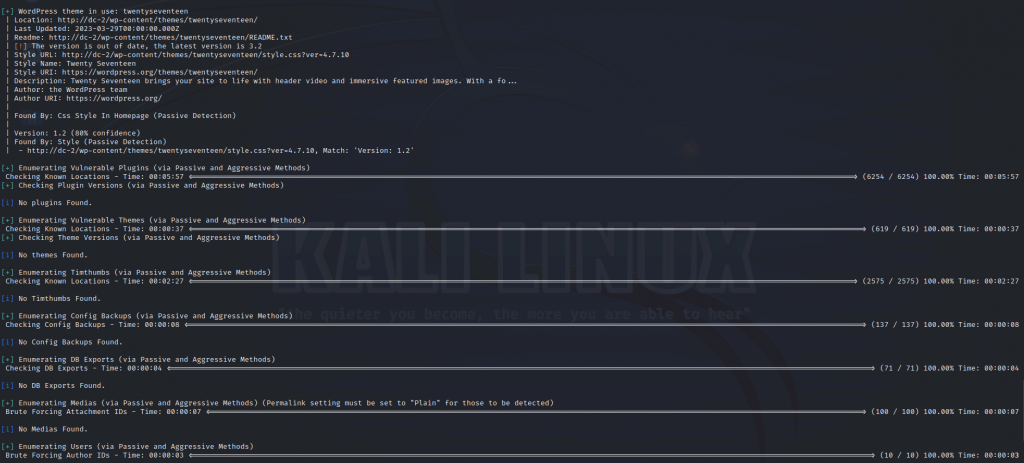
Task: Click the "Checking Theme Versions" line
Action: [140, 238]
